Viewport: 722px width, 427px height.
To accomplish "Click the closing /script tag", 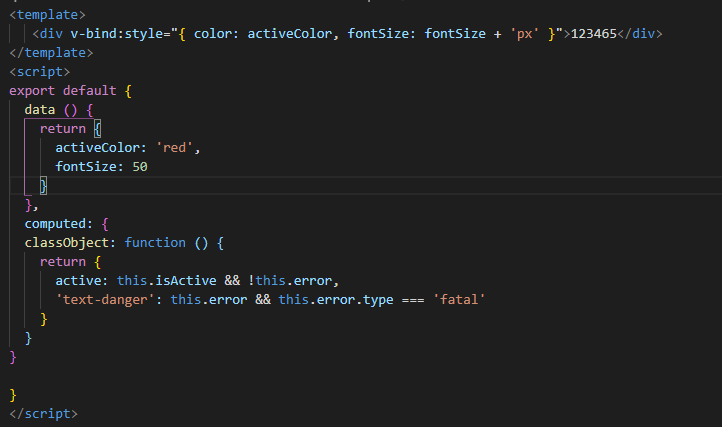I will click(x=43, y=414).
